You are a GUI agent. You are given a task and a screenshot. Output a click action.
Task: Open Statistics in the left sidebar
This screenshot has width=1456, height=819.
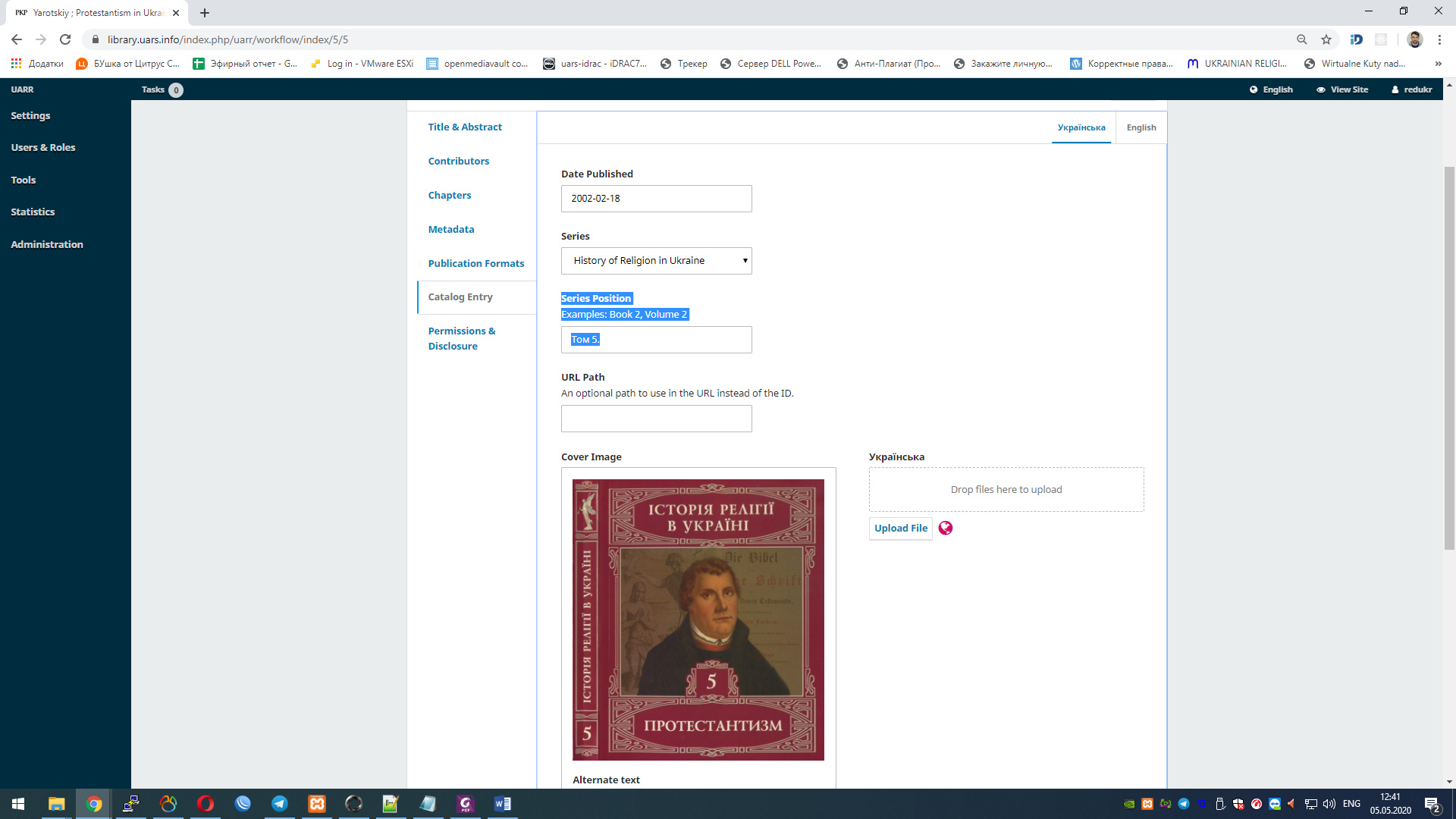click(33, 212)
